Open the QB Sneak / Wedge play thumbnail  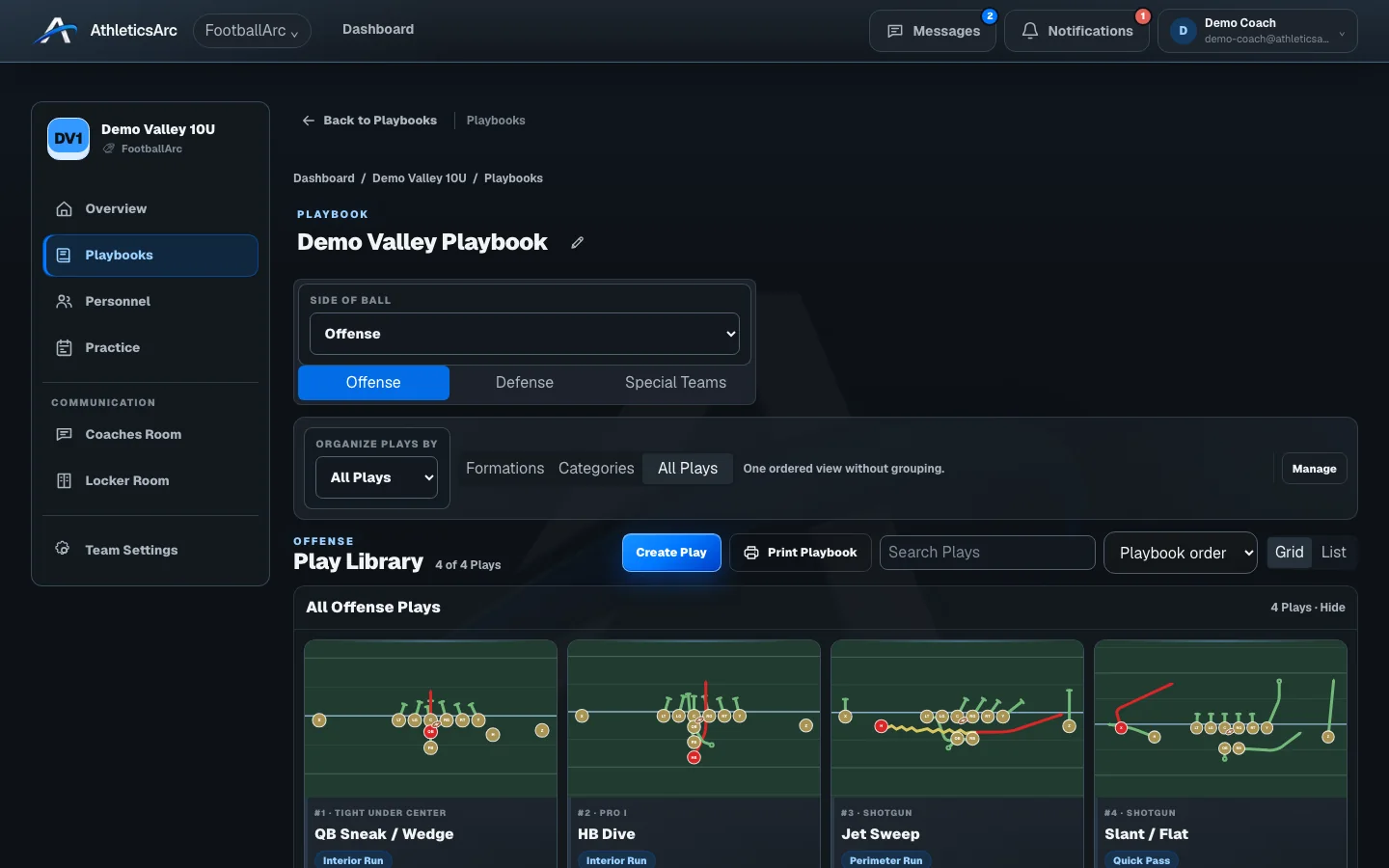coord(430,719)
